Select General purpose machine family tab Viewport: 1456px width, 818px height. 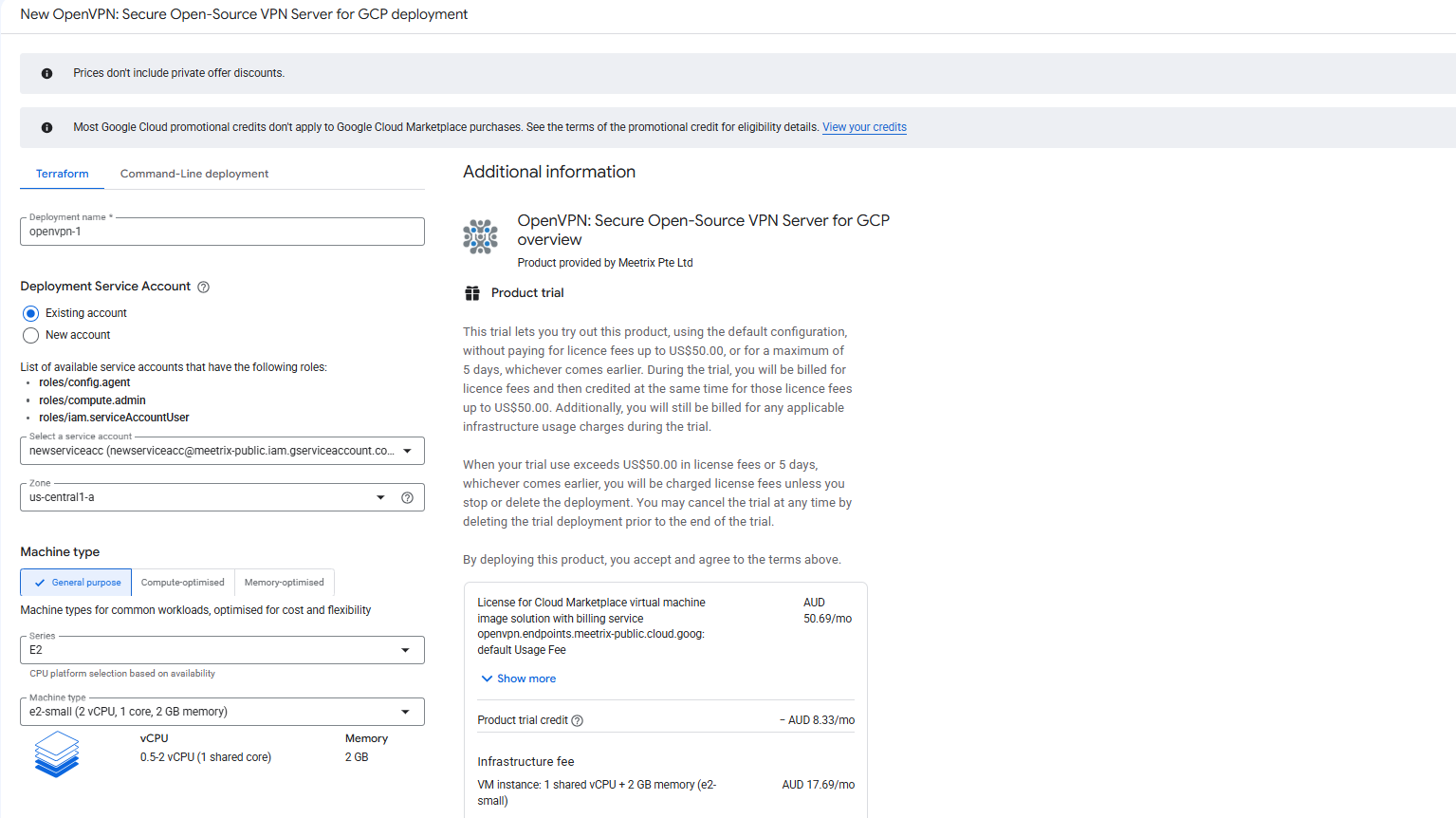pos(78,583)
